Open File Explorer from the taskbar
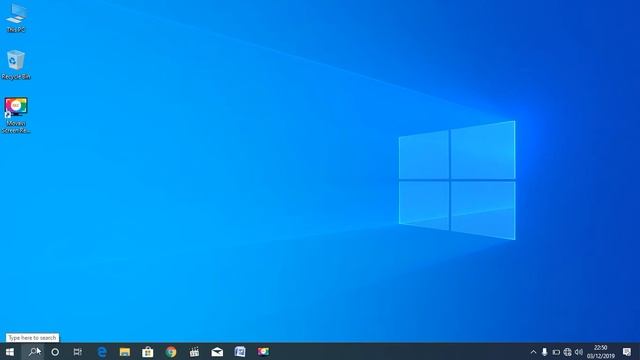 (x=125, y=352)
